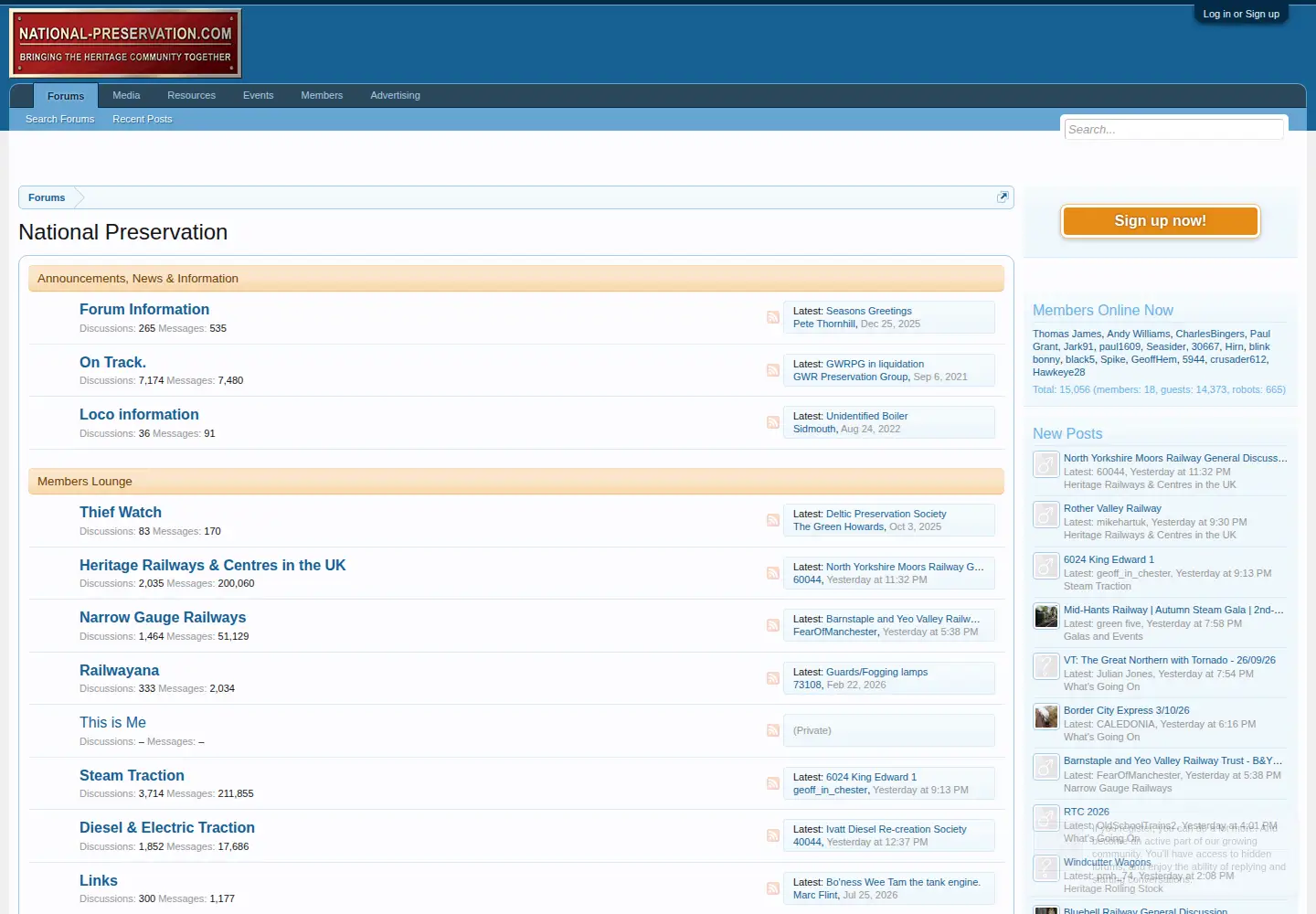Click avatar beside Border City Express post
This screenshot has width=1316, height=914.
point(1045,717)
